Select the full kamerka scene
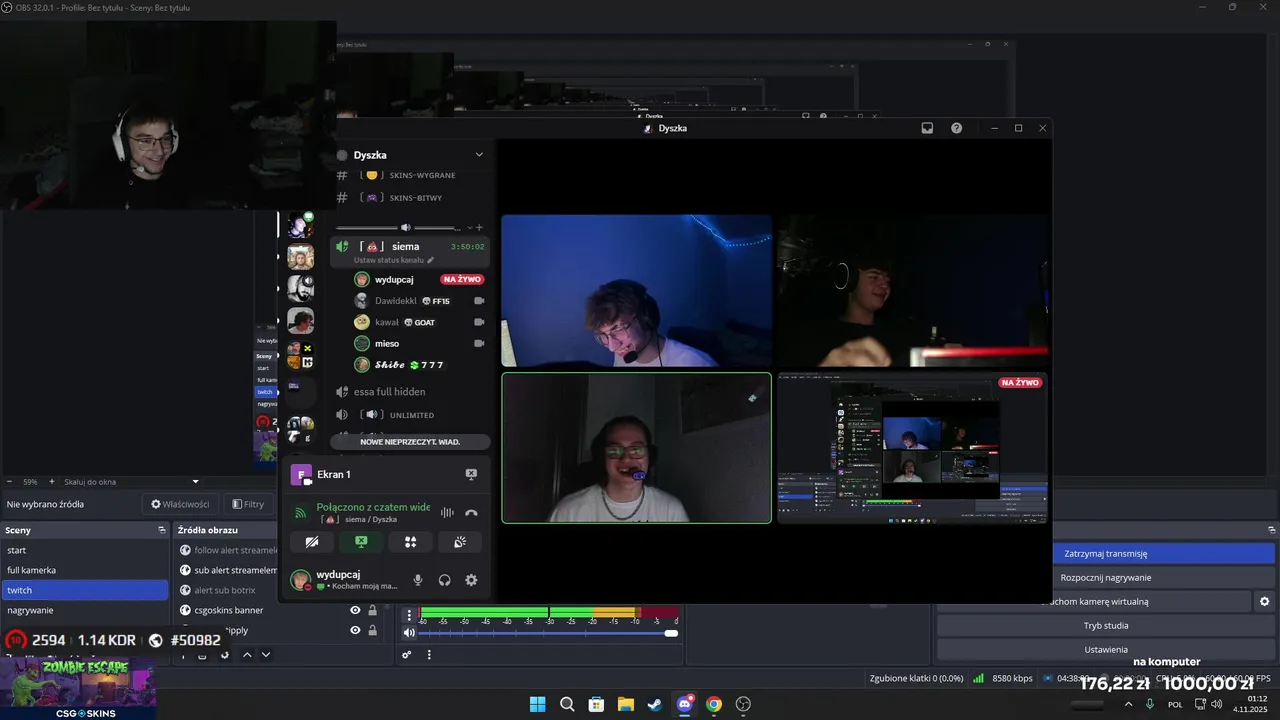The width and height of the screenshot is (1280, 720). pos(85,570)
